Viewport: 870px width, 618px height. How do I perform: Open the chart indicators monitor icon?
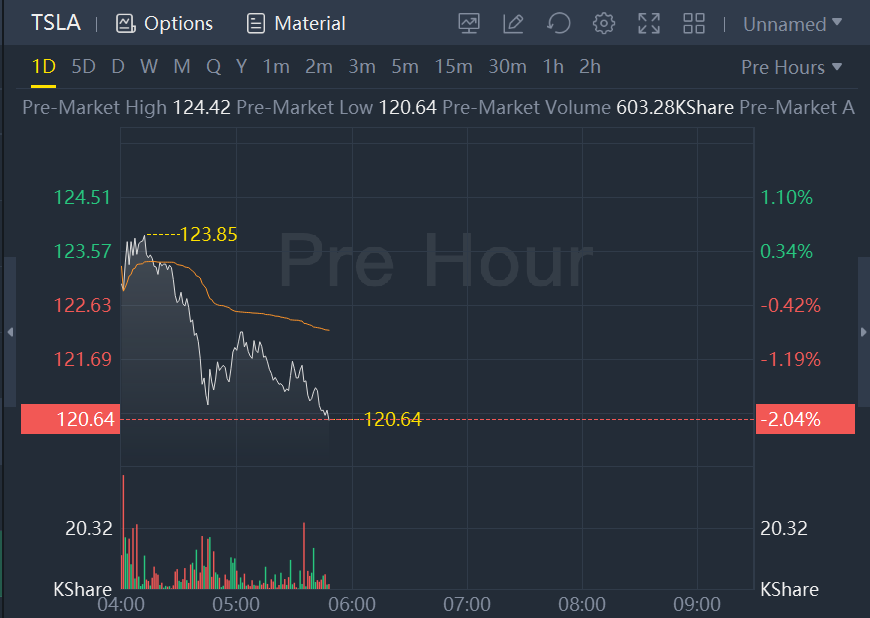click(x=468, y=23)
